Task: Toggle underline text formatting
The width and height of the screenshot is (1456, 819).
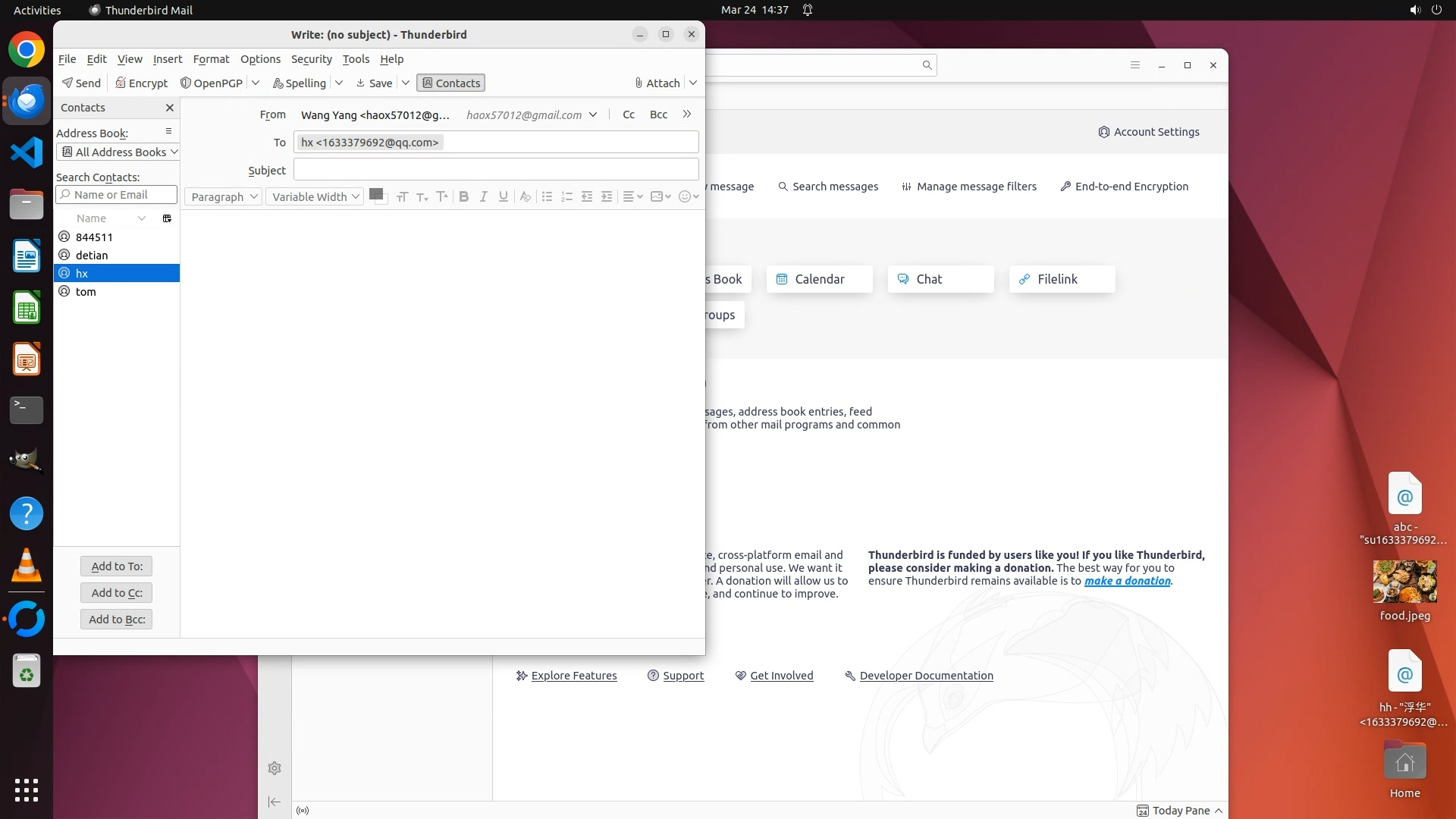Action: [x=503, y=196]
